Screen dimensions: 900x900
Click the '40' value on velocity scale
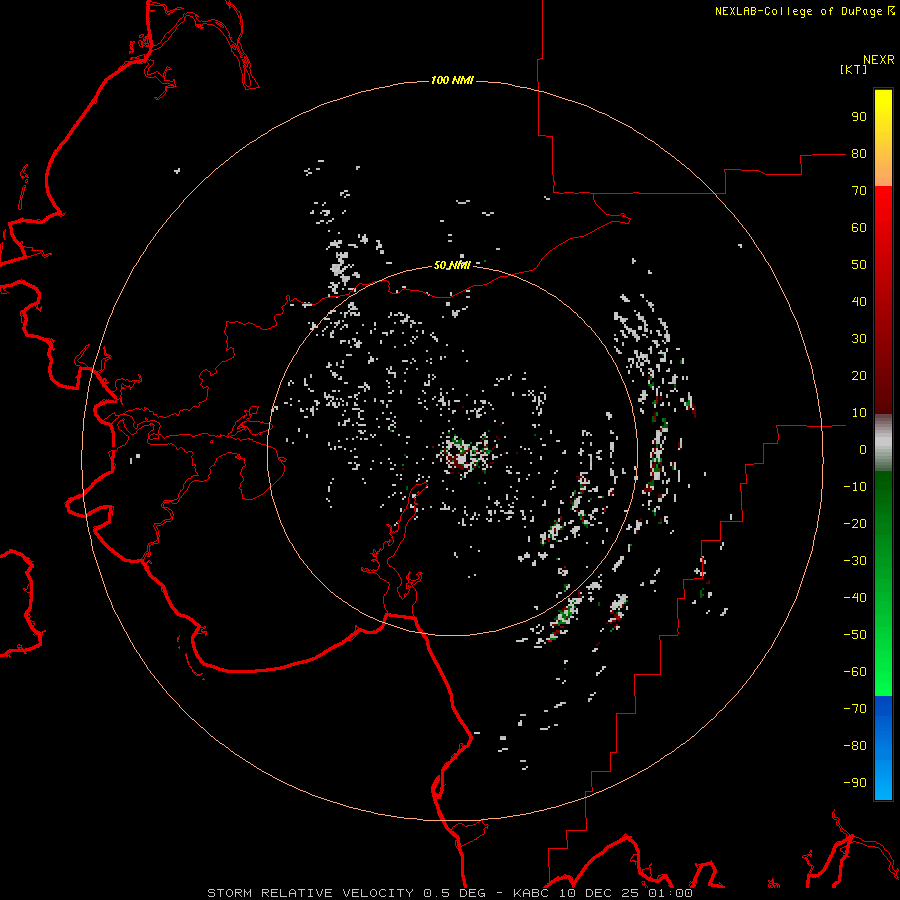click(x=859, y=302)
